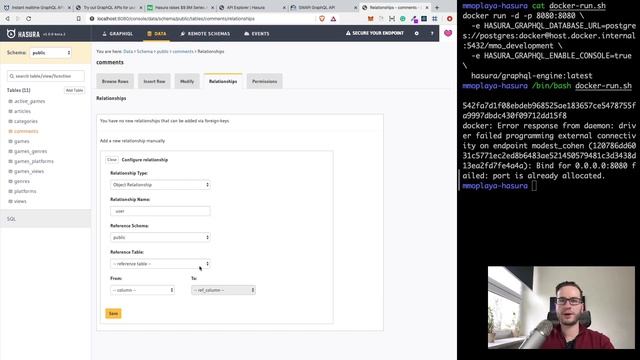Viewport: 640px width, 360px height.
Task: Click the browser address bar URL
Action: (x=176, y=18)
